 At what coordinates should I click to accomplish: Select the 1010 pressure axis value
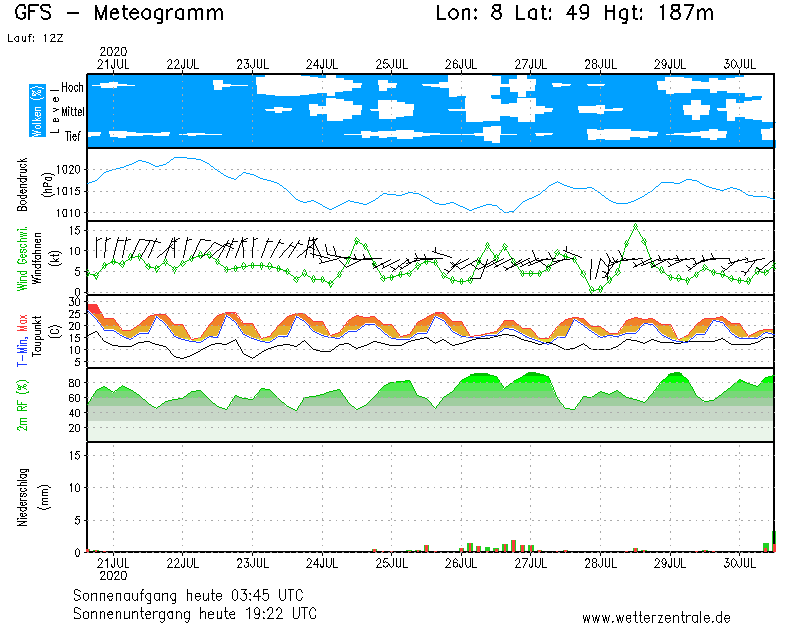[x=68, y=213]
